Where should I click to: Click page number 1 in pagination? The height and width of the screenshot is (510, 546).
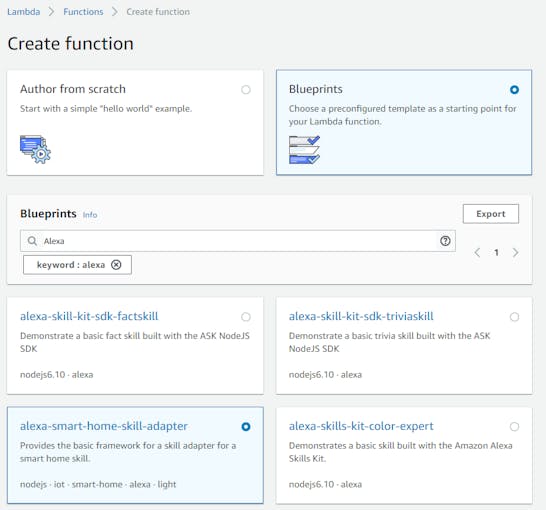click(x=496, y=252)
